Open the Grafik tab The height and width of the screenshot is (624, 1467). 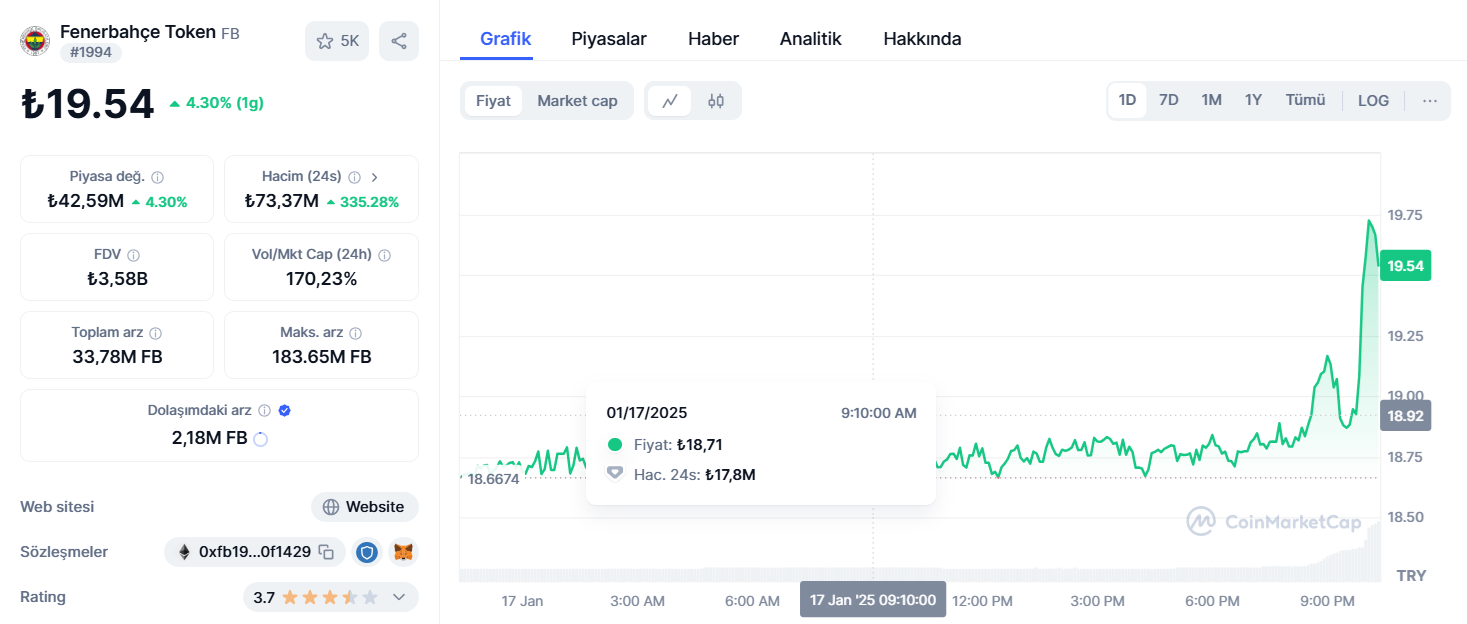pyautogui.click(x=505, y=39)
